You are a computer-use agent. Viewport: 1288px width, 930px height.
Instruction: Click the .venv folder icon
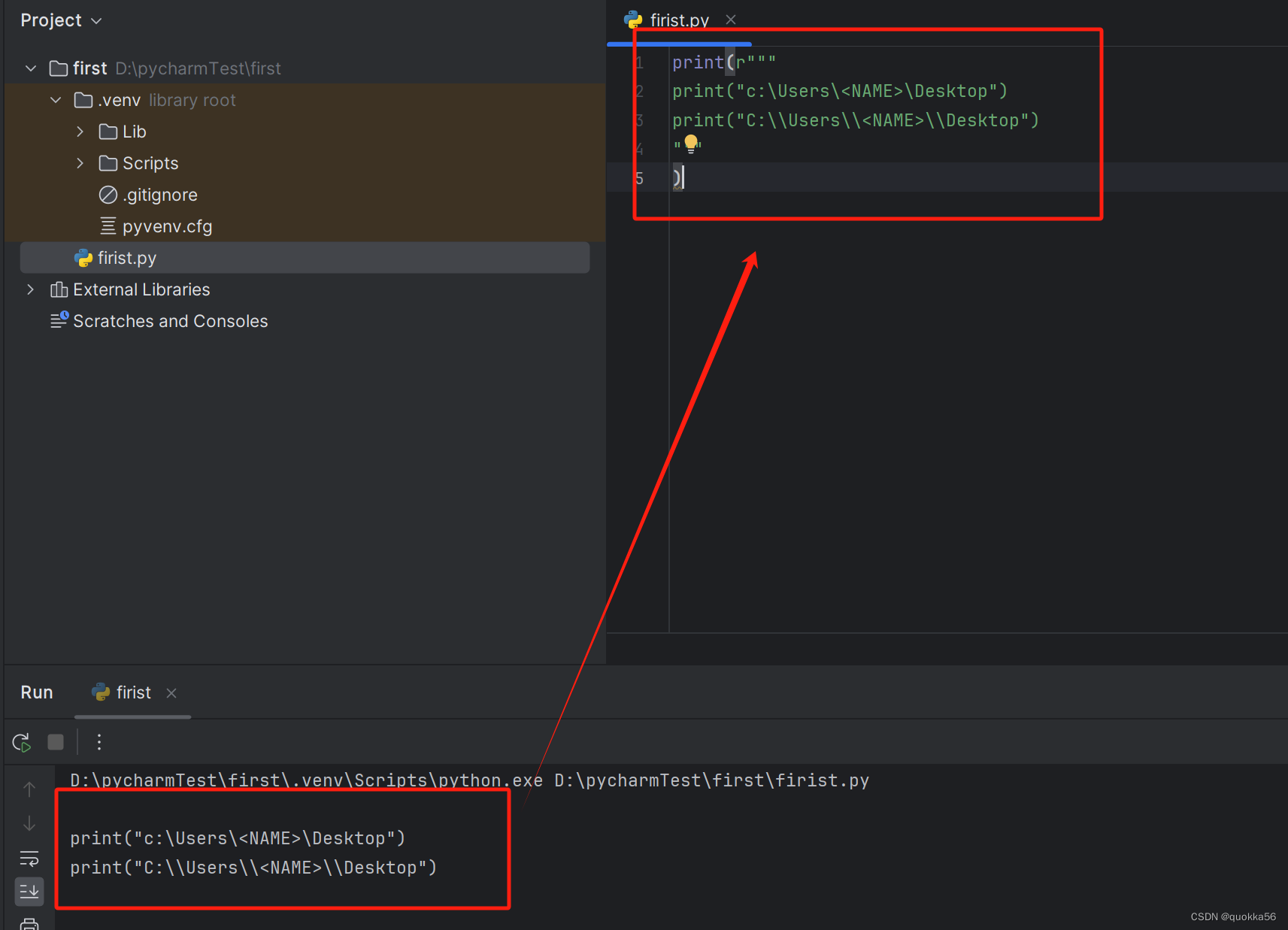[x=83, y=100]
